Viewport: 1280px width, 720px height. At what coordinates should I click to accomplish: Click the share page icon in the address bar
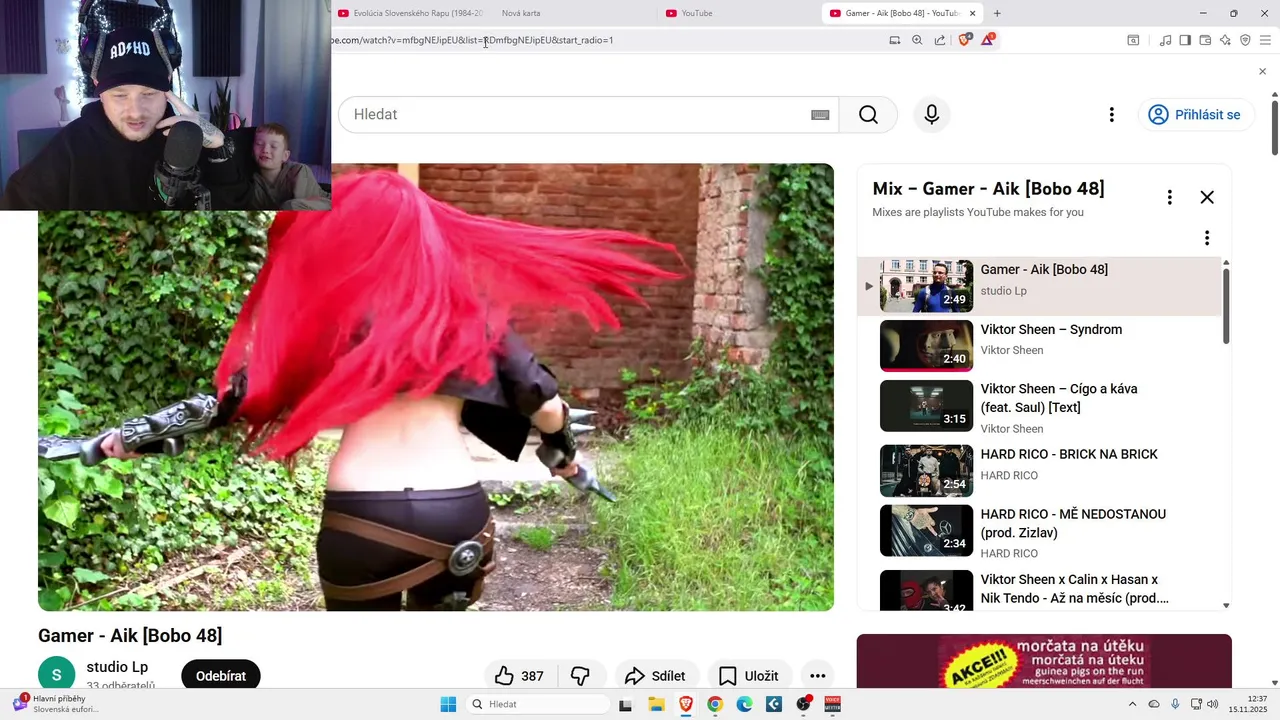(940, 40)
